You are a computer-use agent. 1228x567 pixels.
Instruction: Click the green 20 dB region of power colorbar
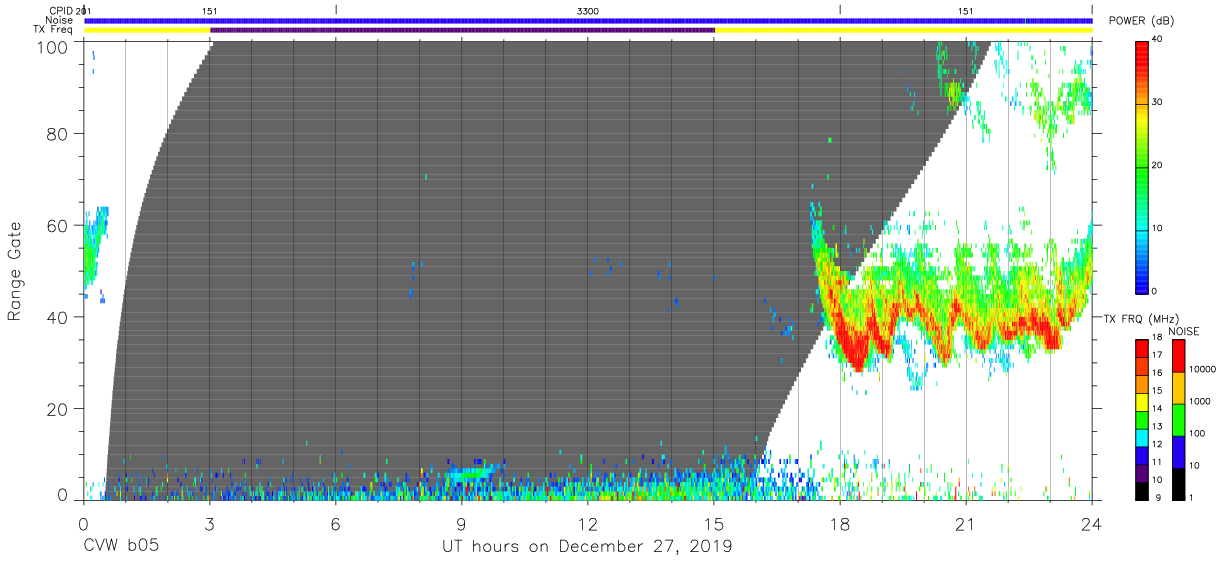(1141, 165)
